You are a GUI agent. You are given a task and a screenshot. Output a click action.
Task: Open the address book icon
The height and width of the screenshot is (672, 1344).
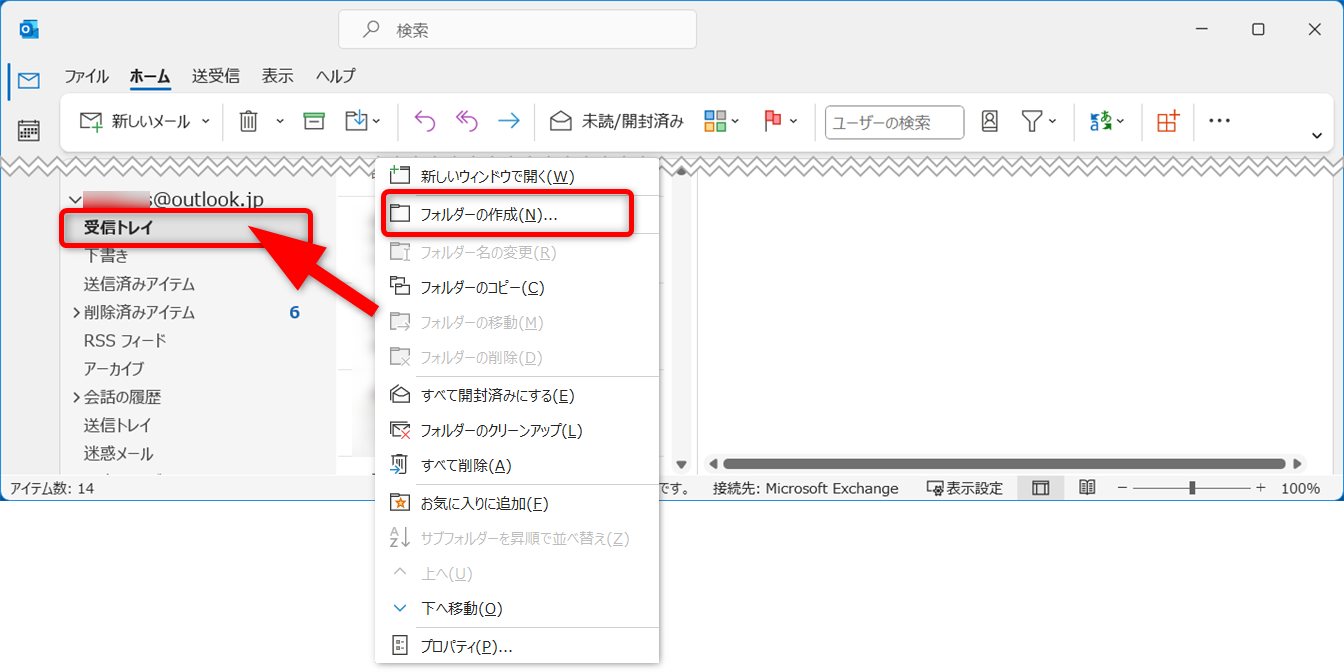pyautogui.click(x=989, y=121)
